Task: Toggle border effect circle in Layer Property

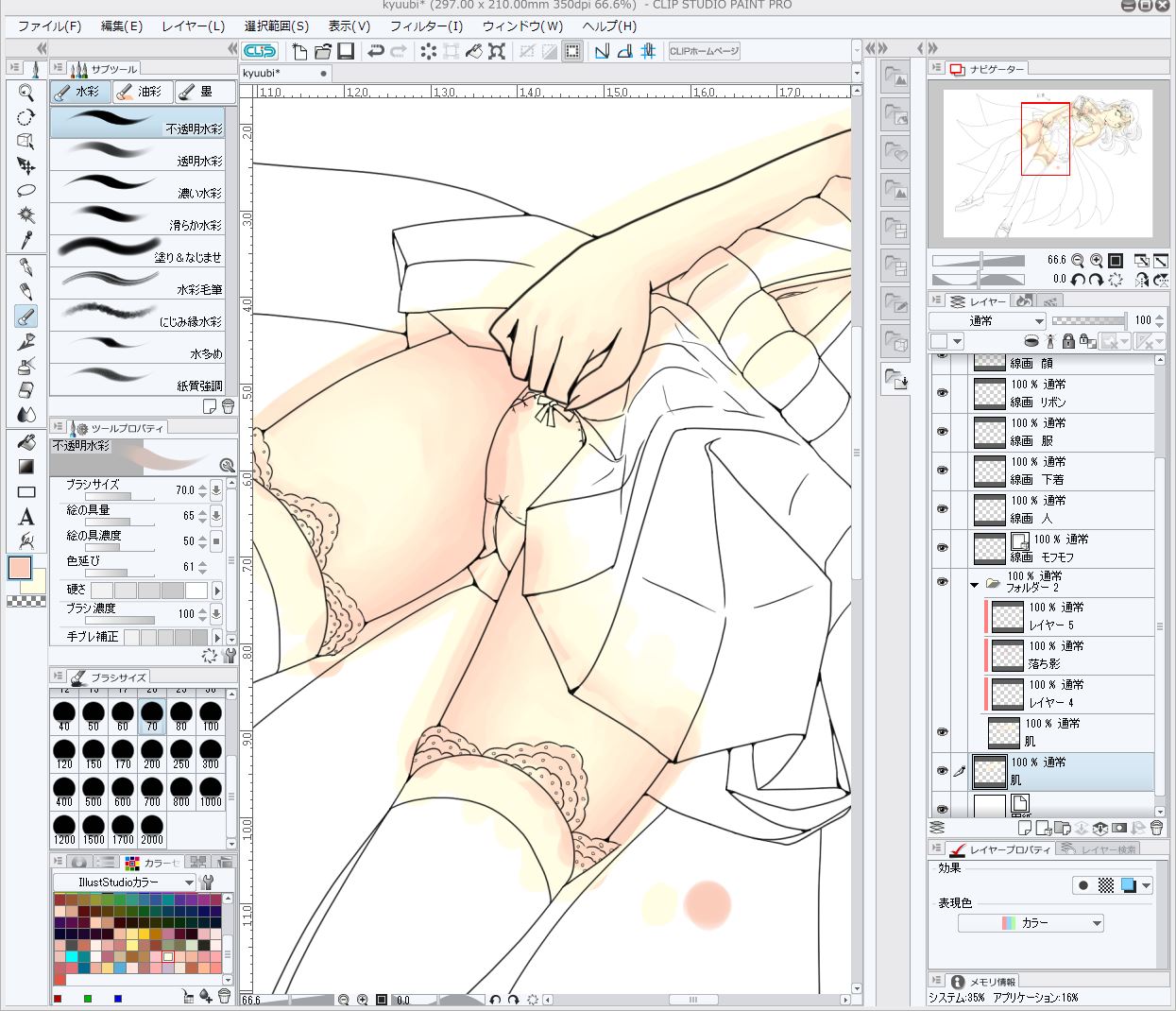Action: point(1083,885)
